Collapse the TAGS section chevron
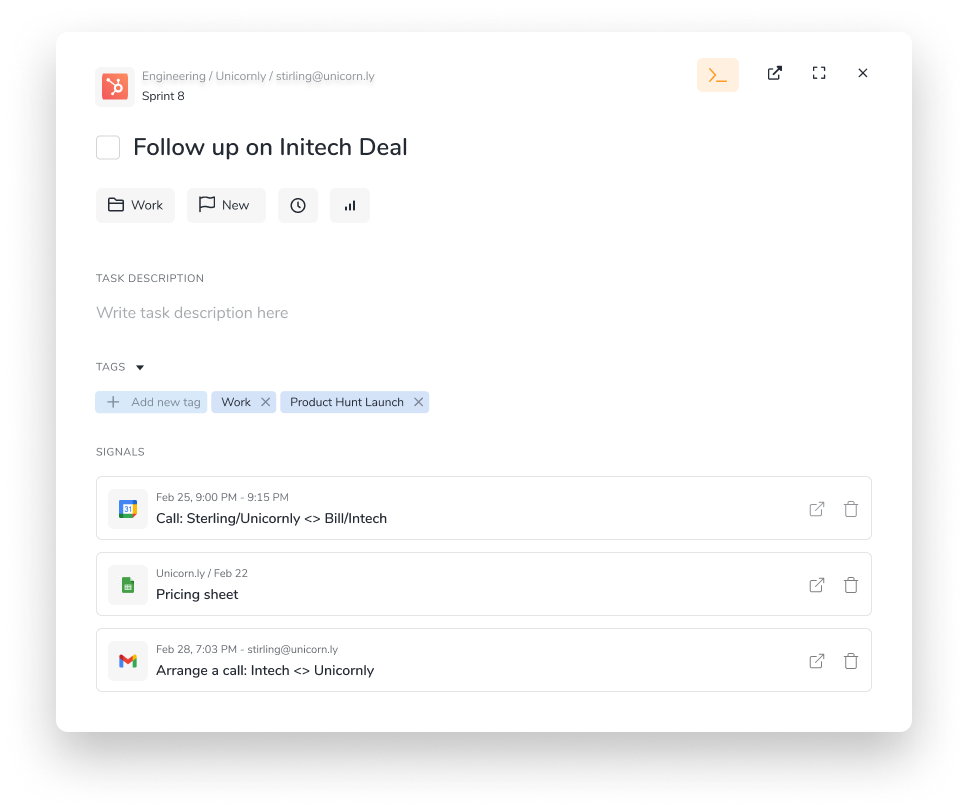This screenshot has width=968, height=812. coord(139,367)
